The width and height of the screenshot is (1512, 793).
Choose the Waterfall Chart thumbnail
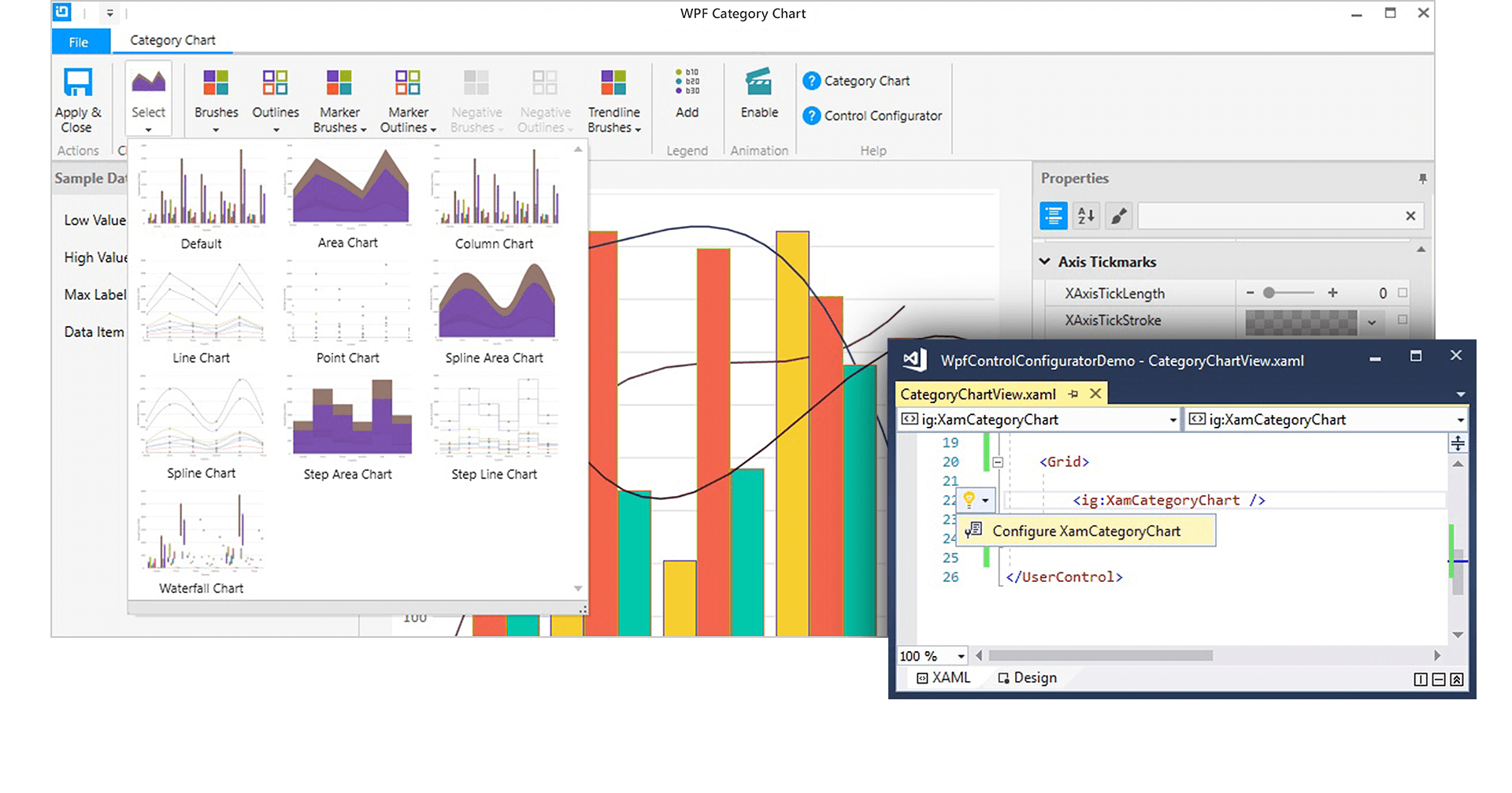(x=202, y=543)
